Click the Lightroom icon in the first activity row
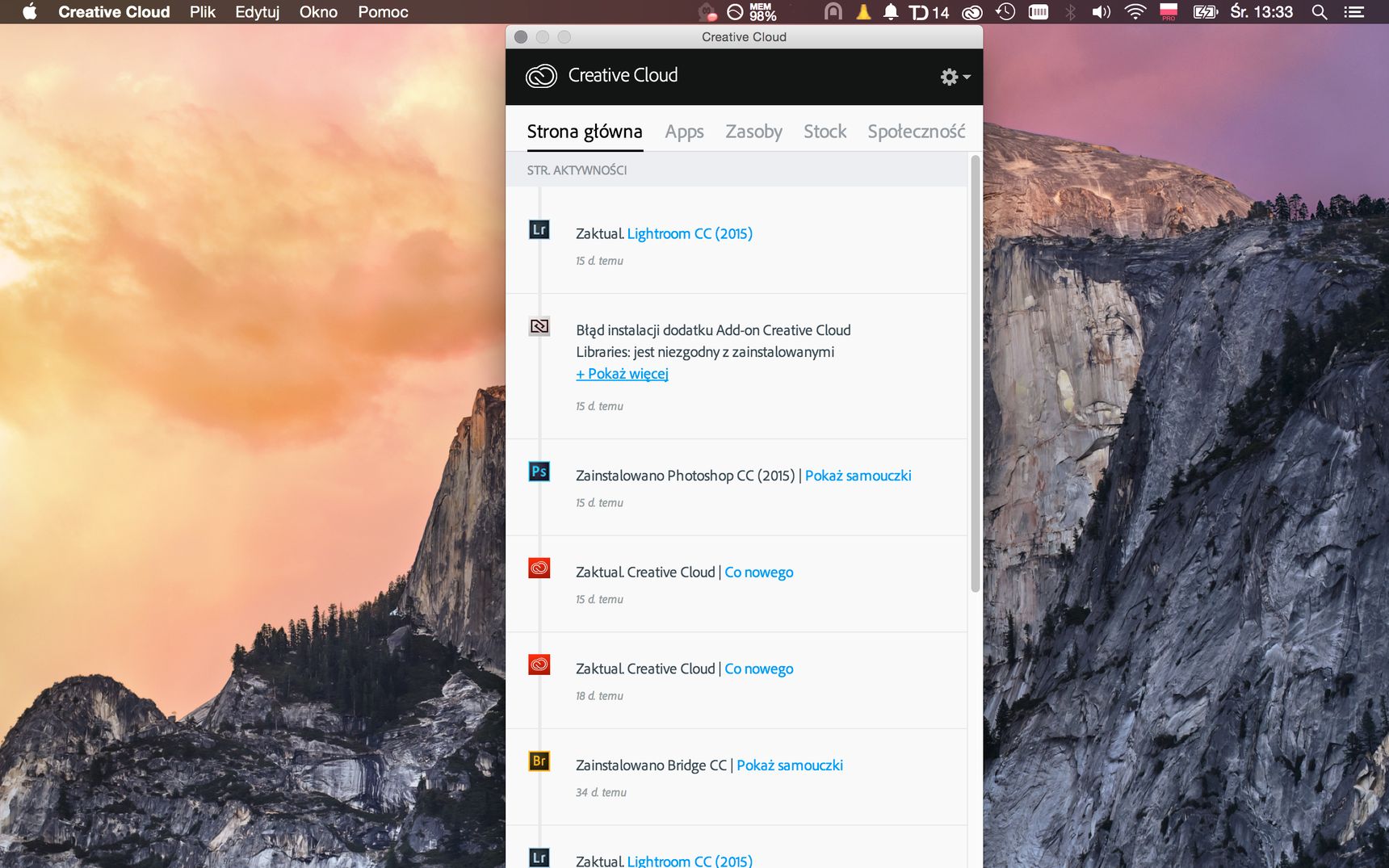Viewport: 1389px width, 868px height. point(539,230)
